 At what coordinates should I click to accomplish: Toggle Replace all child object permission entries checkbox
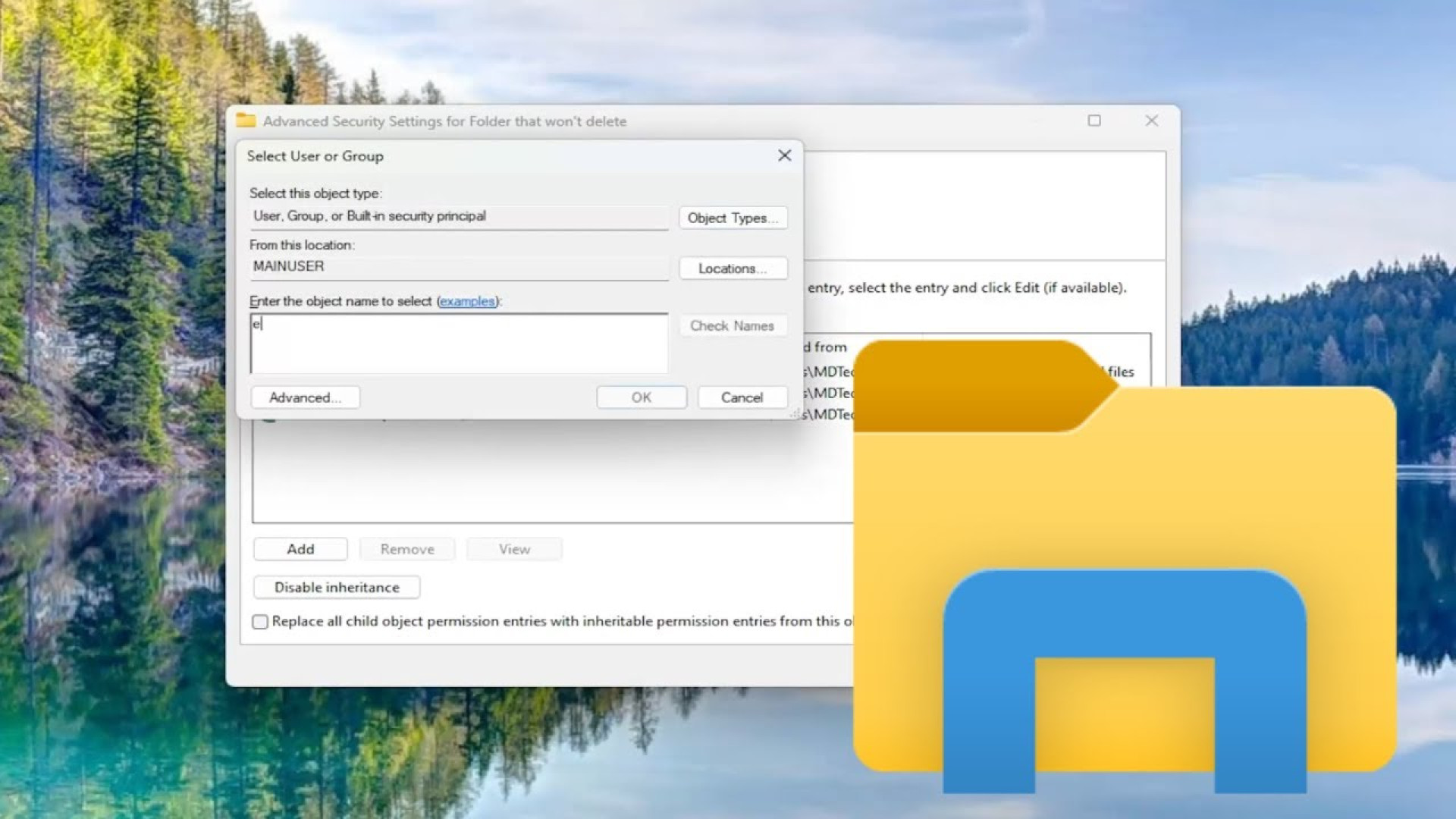pyautogui.click(x=260, y=622)
